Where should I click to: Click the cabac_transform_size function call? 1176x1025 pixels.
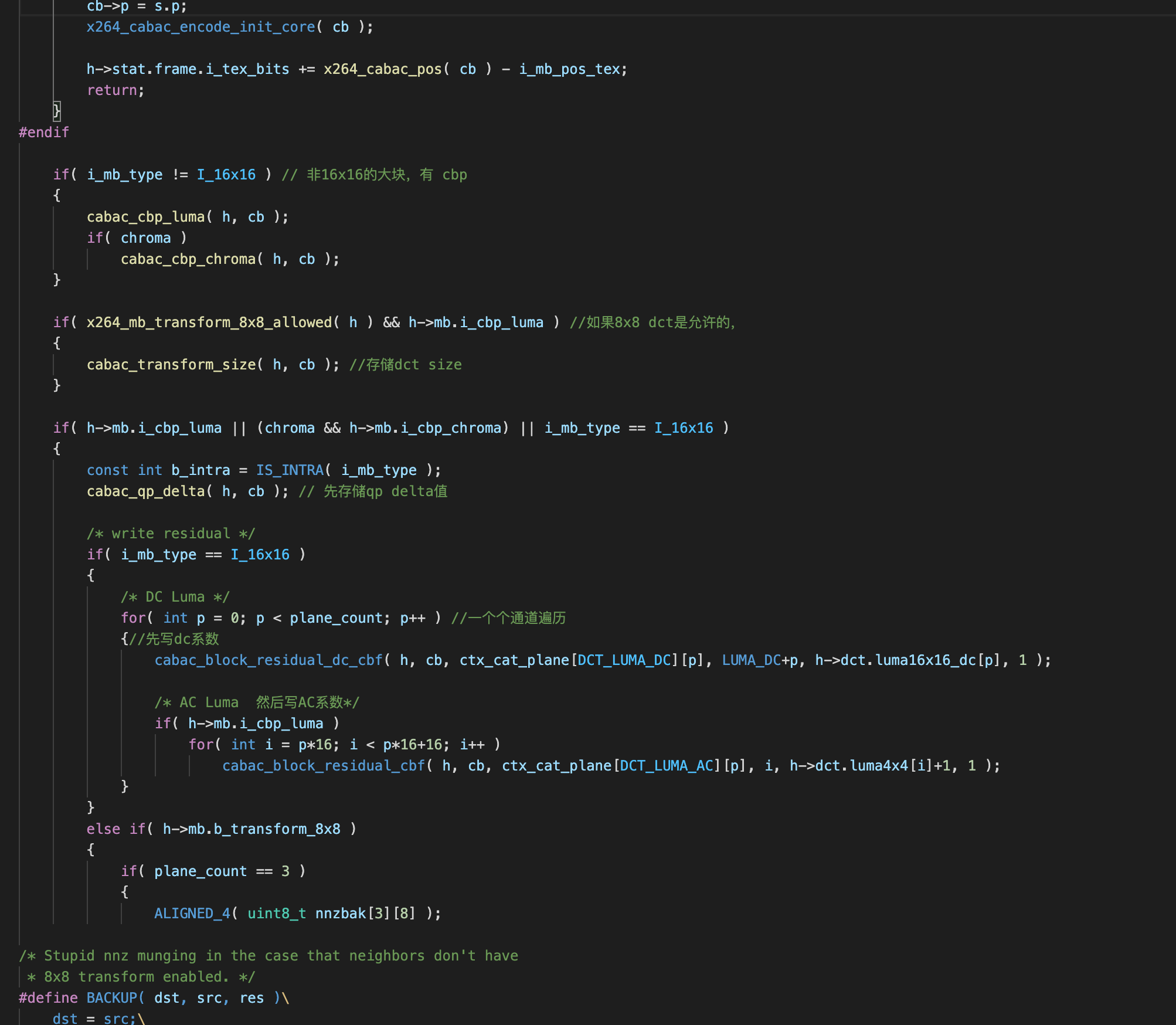click(x=171, y=365)
